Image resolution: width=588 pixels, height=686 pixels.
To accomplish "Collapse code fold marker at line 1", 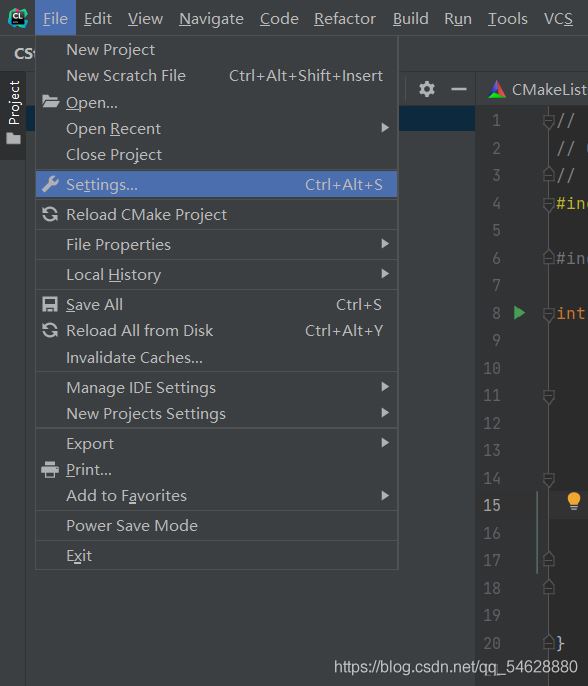I will (x=548, y=121).
